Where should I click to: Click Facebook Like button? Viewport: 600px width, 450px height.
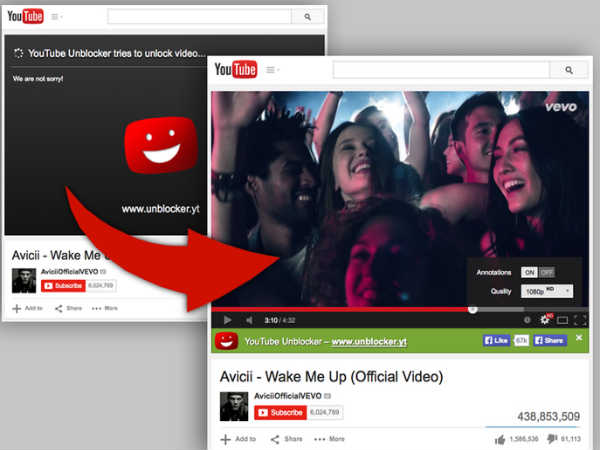496,340
